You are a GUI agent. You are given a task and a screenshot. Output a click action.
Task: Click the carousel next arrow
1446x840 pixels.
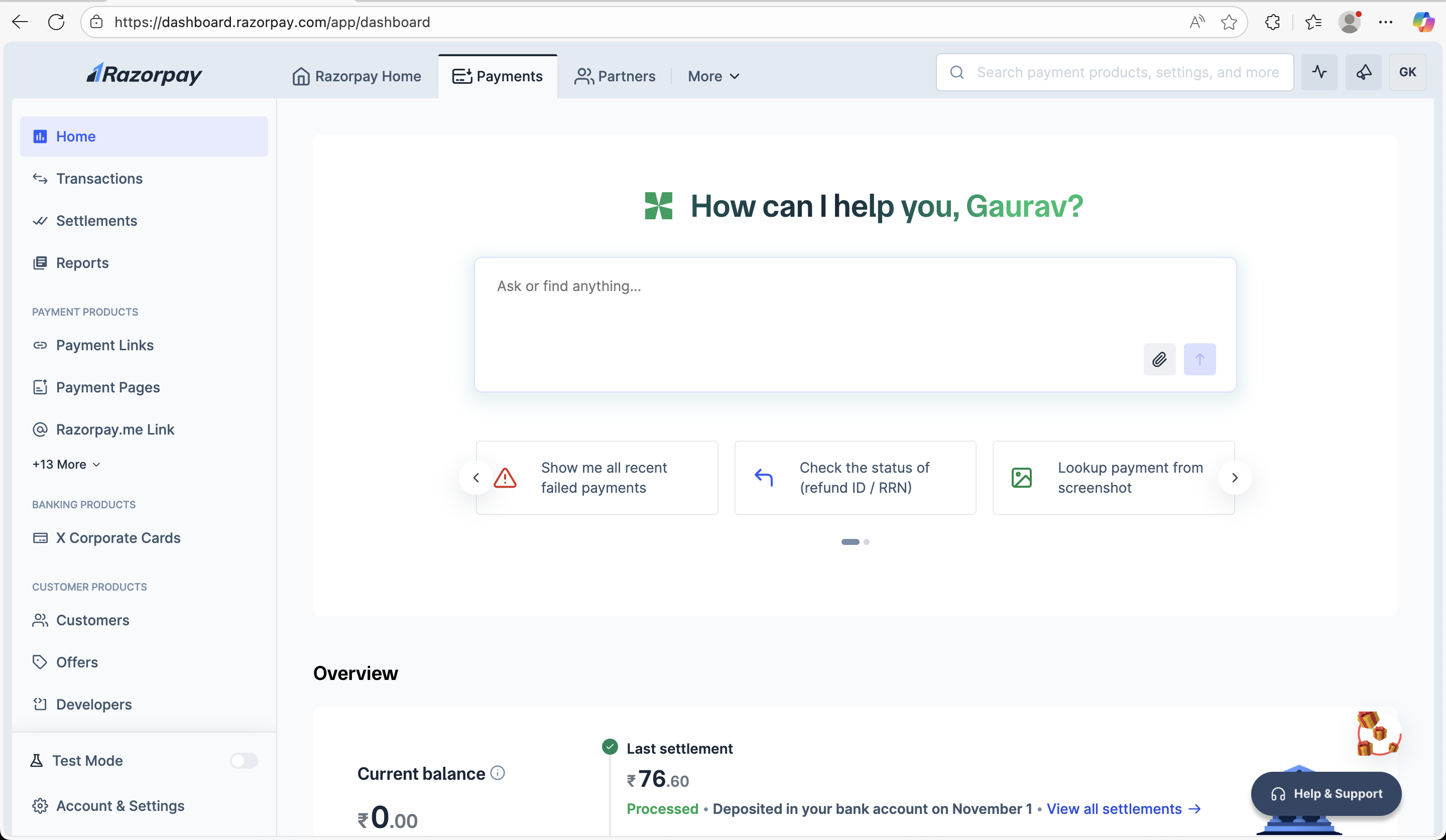[1235, 478]
